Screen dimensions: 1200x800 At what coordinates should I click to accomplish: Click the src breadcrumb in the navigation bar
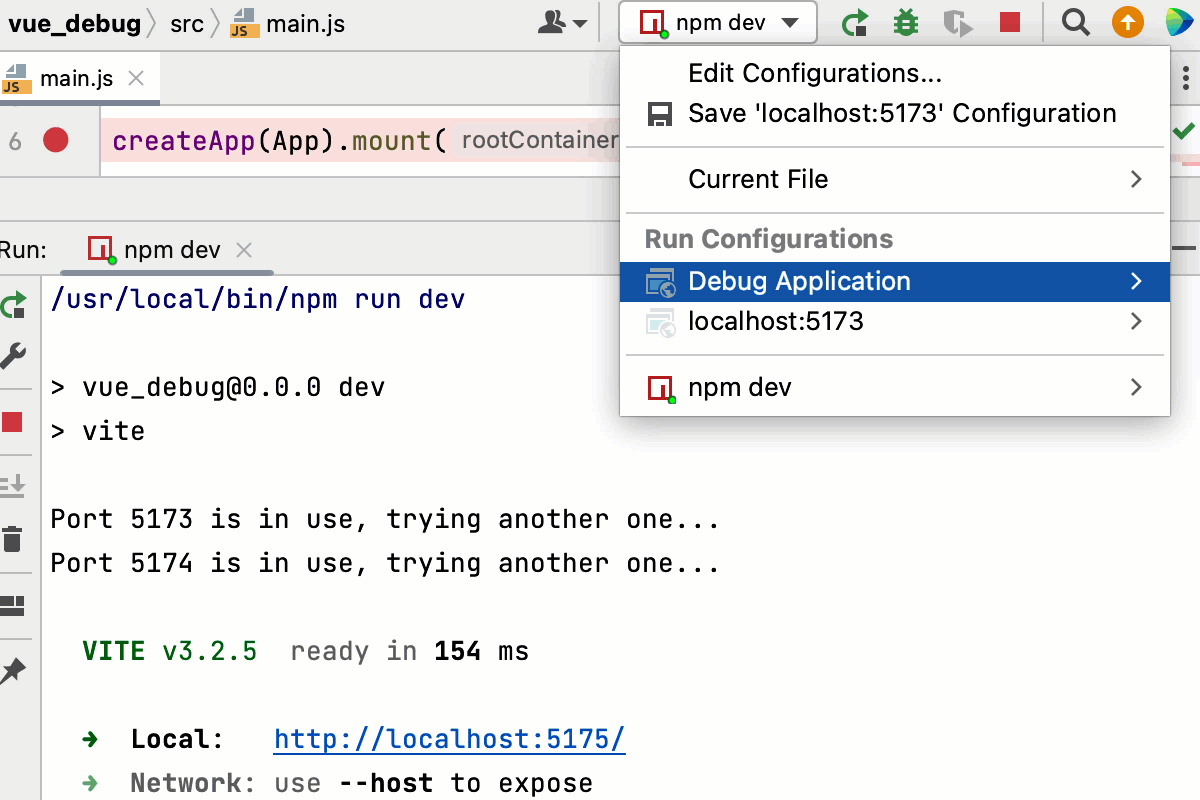(x=187, y=24)
